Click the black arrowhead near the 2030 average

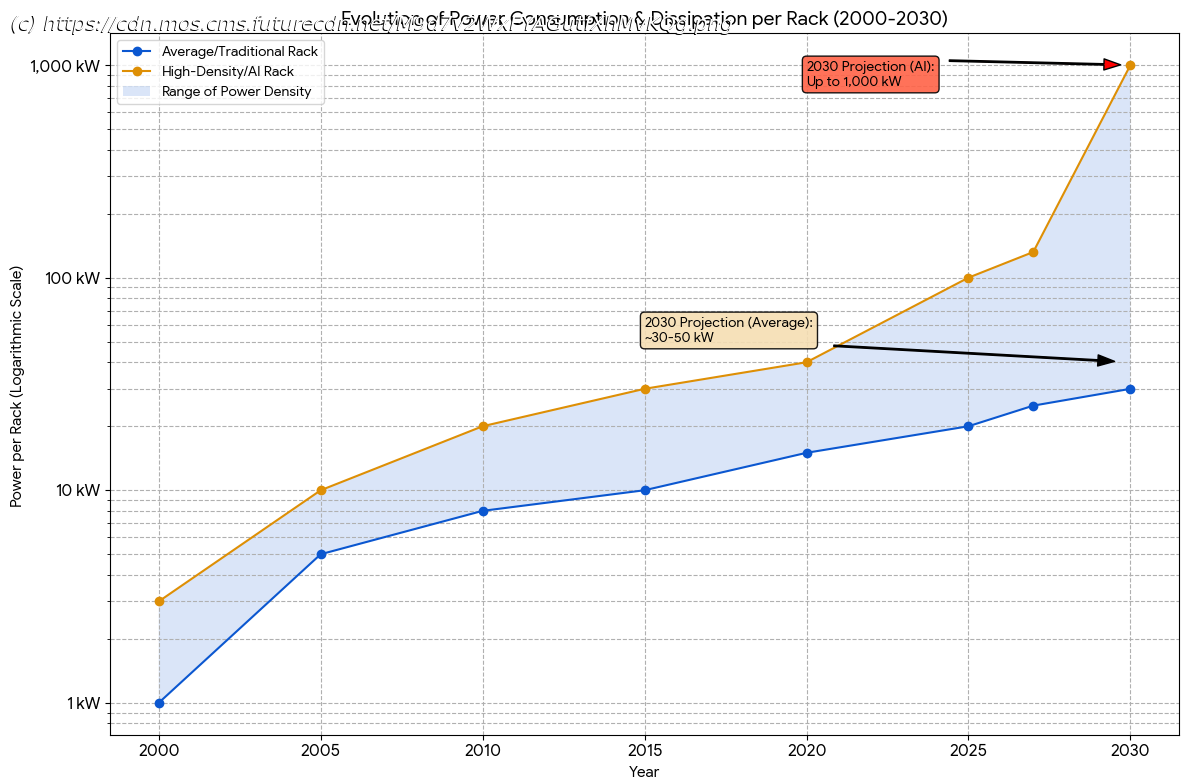click(1105, 360)
